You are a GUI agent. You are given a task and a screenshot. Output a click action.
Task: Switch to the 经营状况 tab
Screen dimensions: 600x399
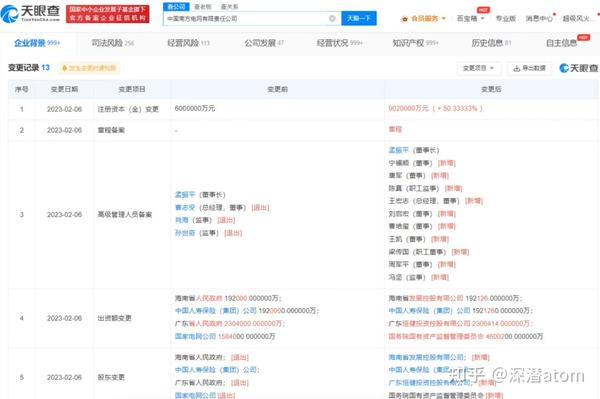340,43
